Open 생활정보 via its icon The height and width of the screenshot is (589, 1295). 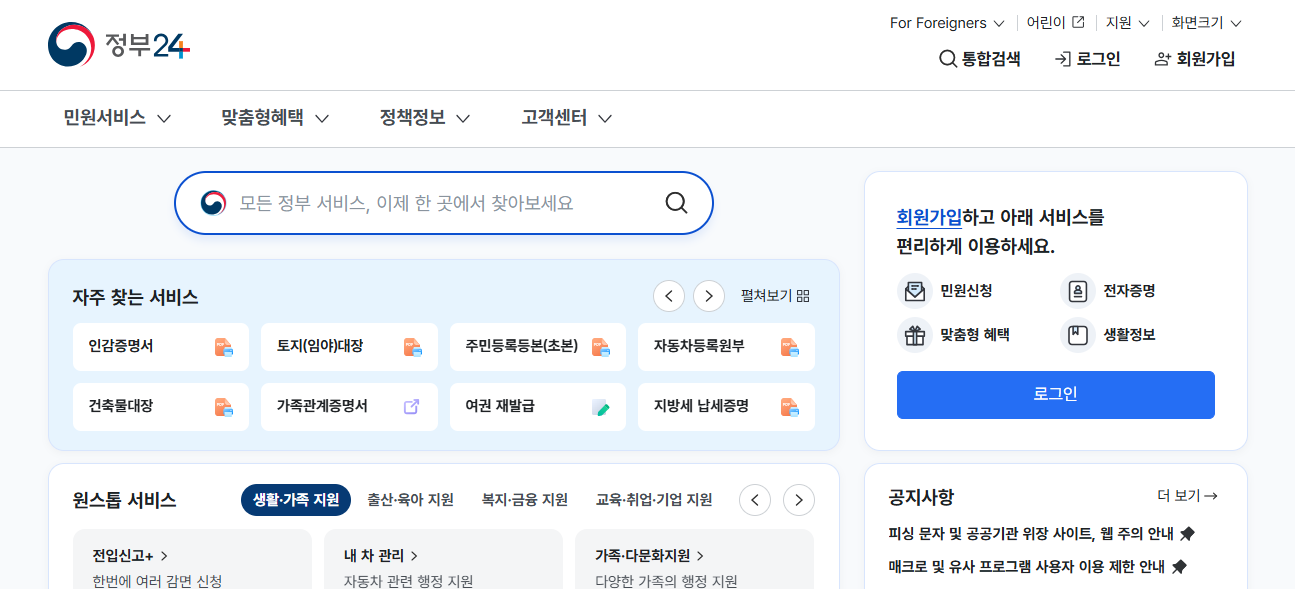click(1077, 334)
